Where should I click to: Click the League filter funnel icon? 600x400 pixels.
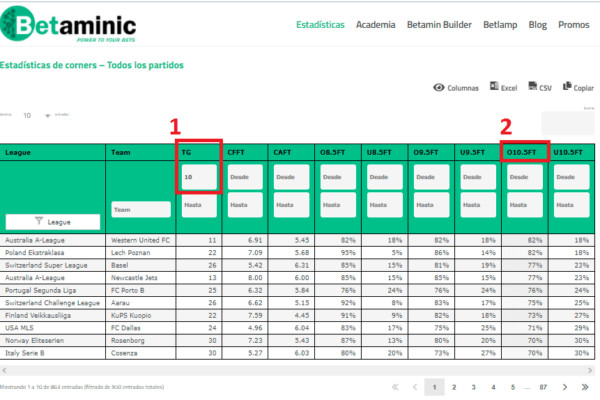tap(39, 221)
